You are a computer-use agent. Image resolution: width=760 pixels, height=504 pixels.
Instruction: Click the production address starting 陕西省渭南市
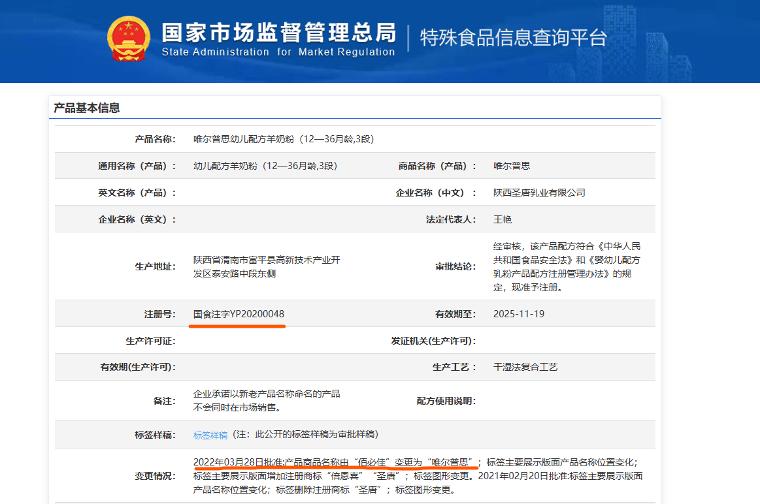tap(267, 267)
